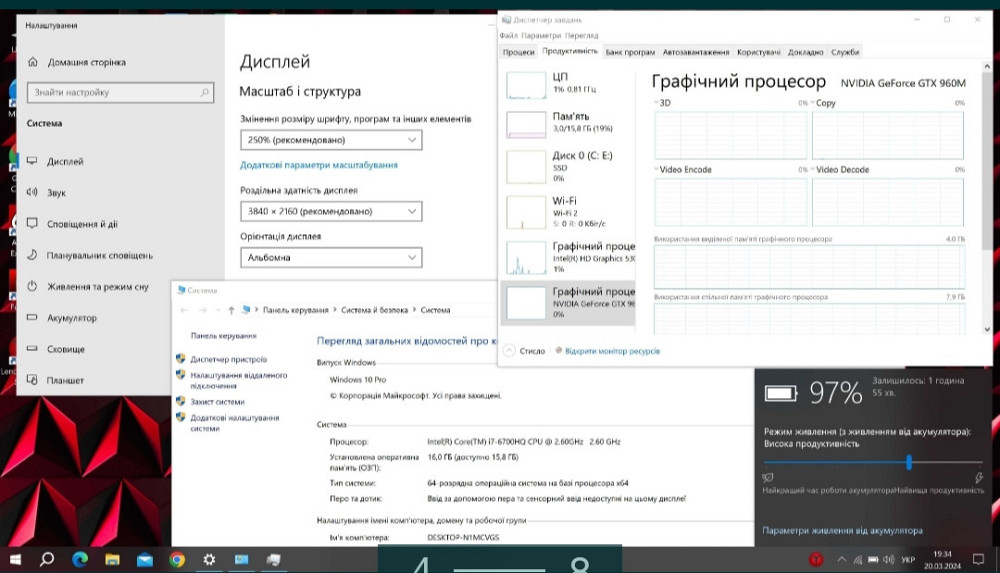Click the up arrow in Система window
Screen dimensions: 1000x573
(231, 310)
